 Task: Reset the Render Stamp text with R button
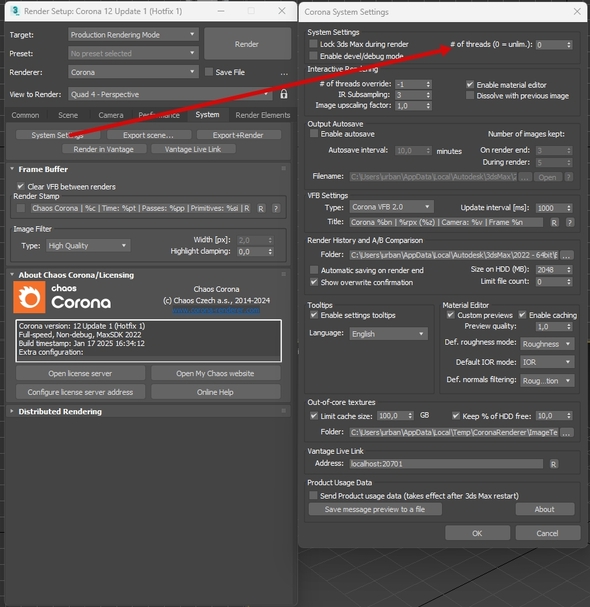pyautogui.click(x=261, y=209)
